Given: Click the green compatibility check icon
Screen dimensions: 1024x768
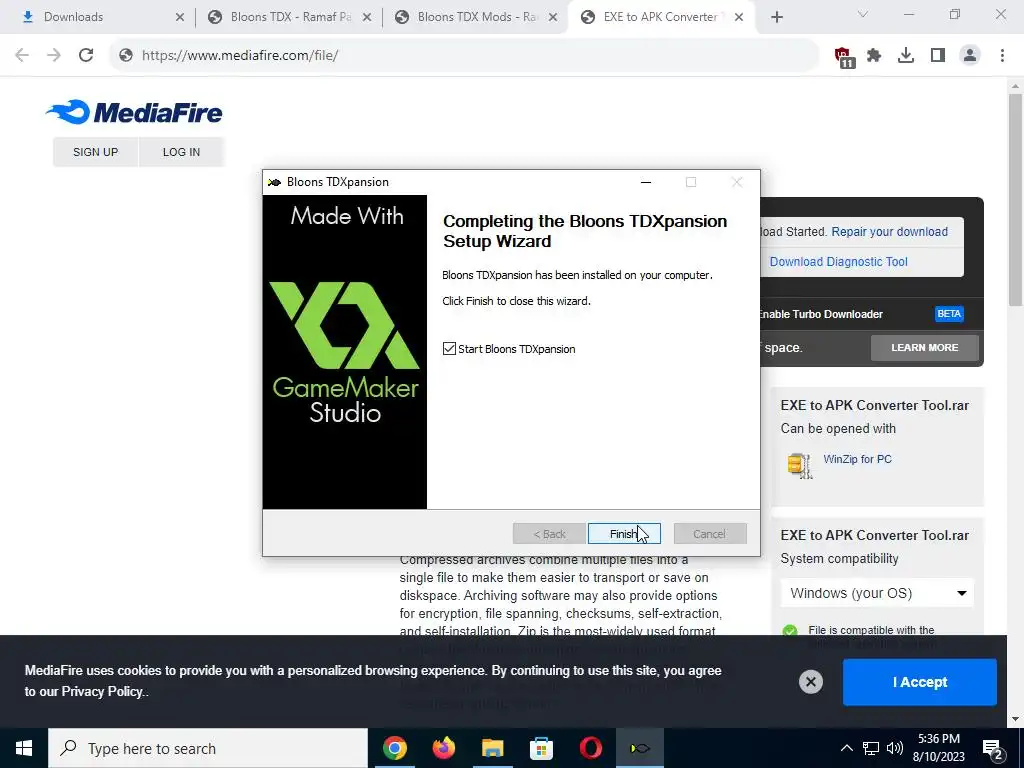Looking at the screenshot, I should (790, 631).
